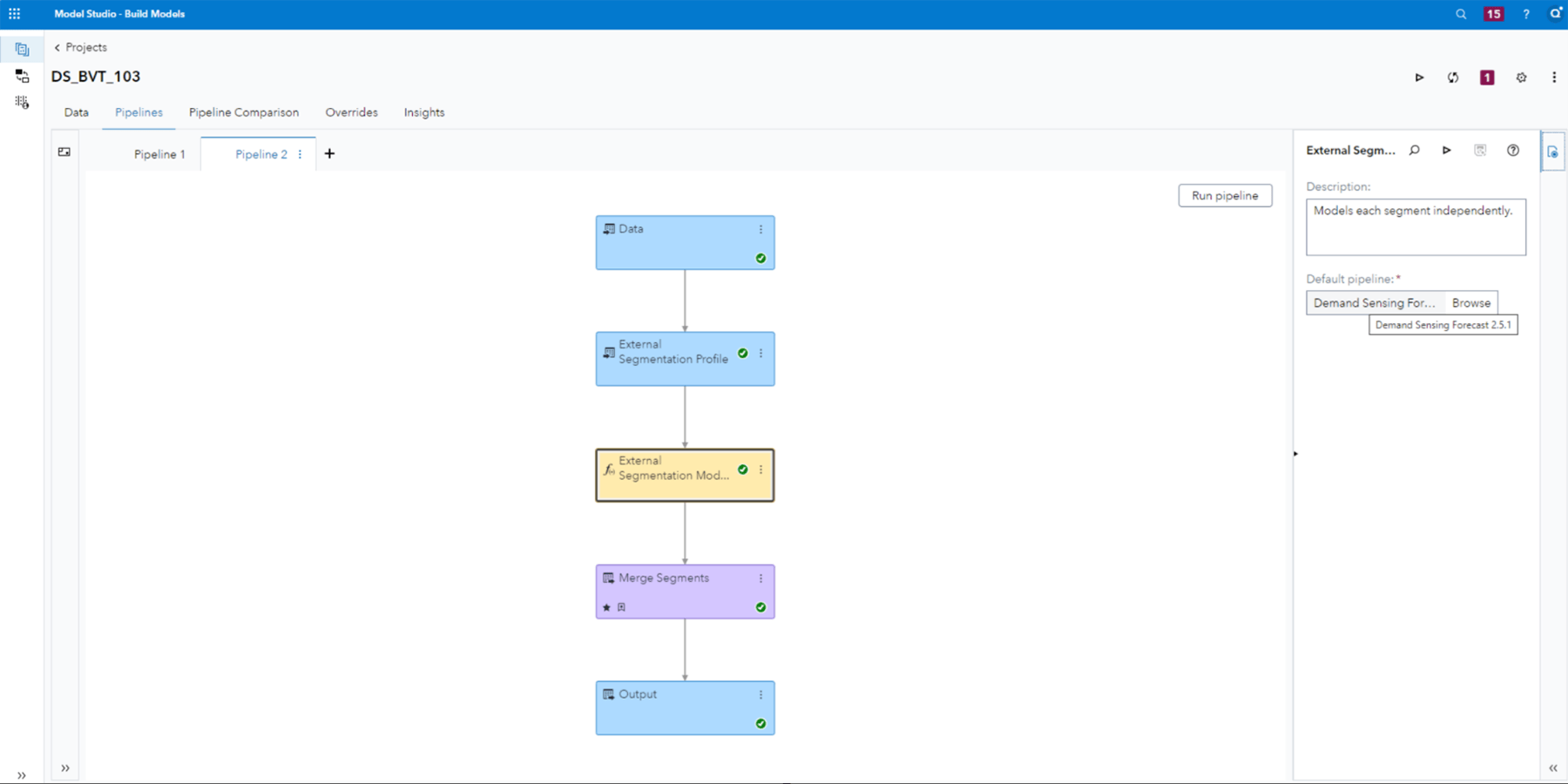Viewport: 1568px width, 784px height.
Task: Click the Run pipeline button
Action: (1225, 195)
